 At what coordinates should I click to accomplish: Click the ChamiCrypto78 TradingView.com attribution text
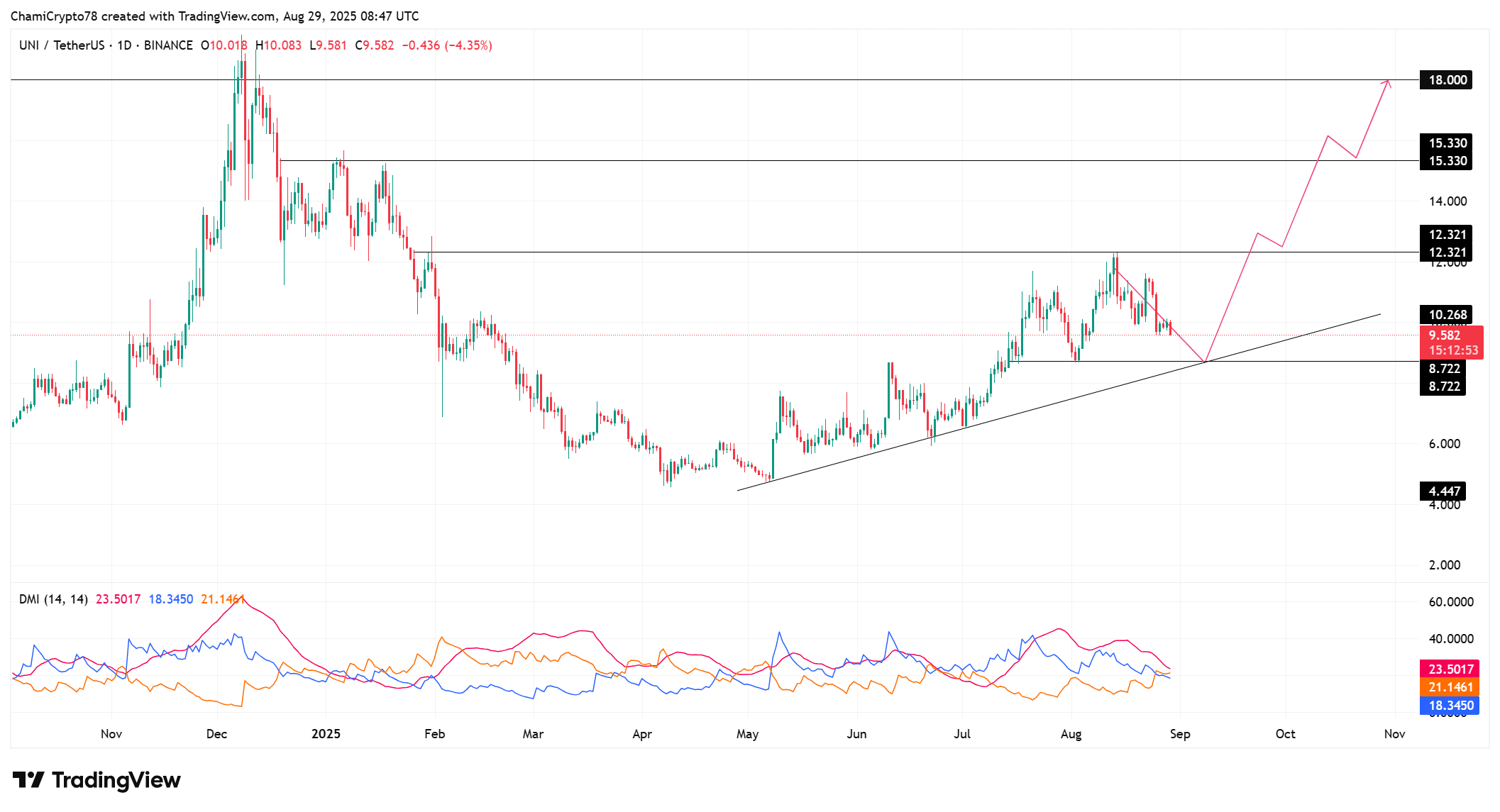[x=214, y=16]
